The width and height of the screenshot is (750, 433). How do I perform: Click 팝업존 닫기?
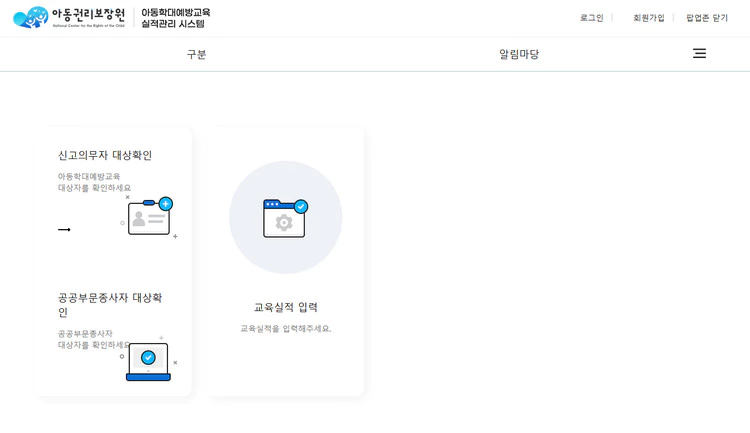coord(707,18)
